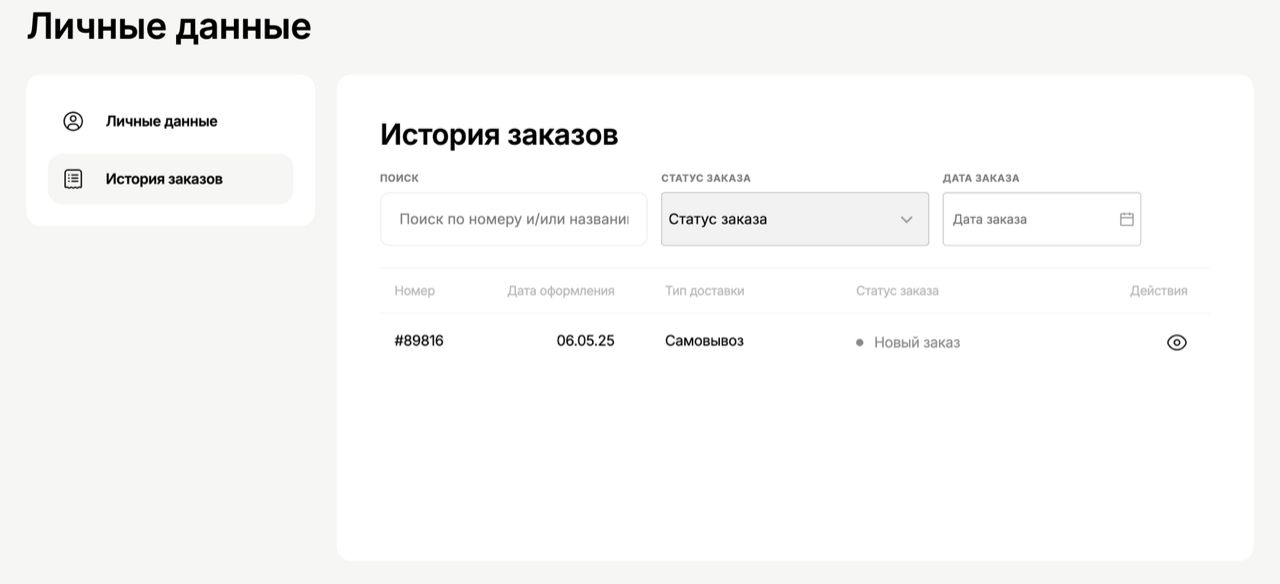Click the calendar icon in date field
This screenshot has width=1280, height=584.
[1126, 219]
